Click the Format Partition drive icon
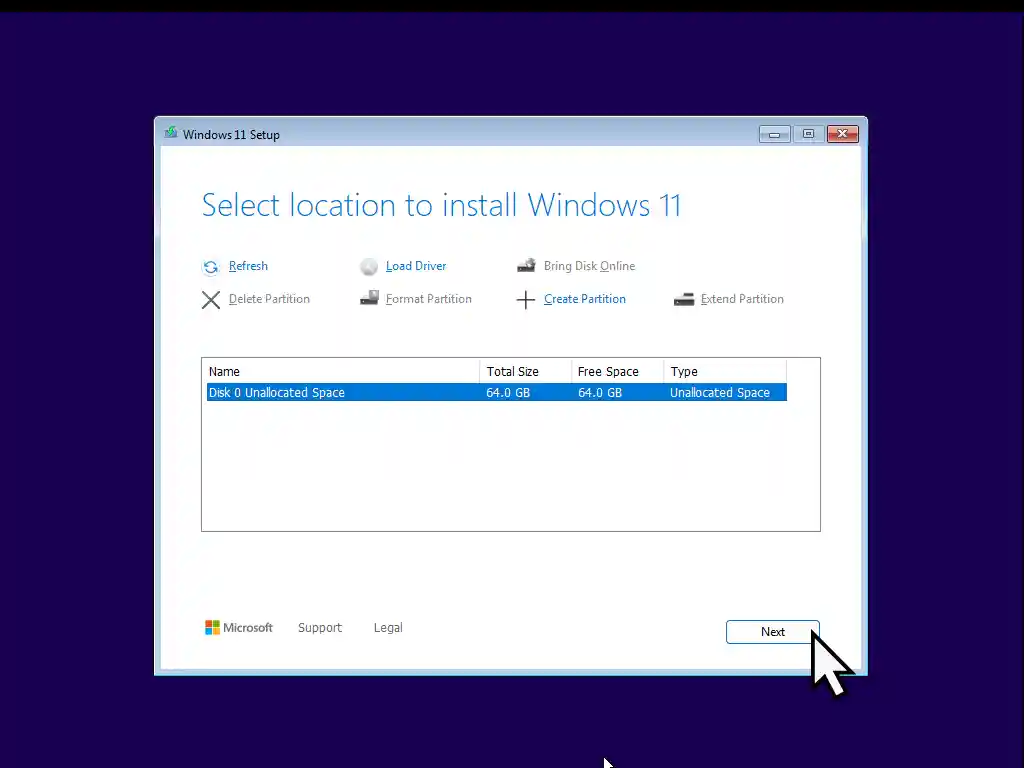This screenshot has width=1024, height=768. [369, 299]
